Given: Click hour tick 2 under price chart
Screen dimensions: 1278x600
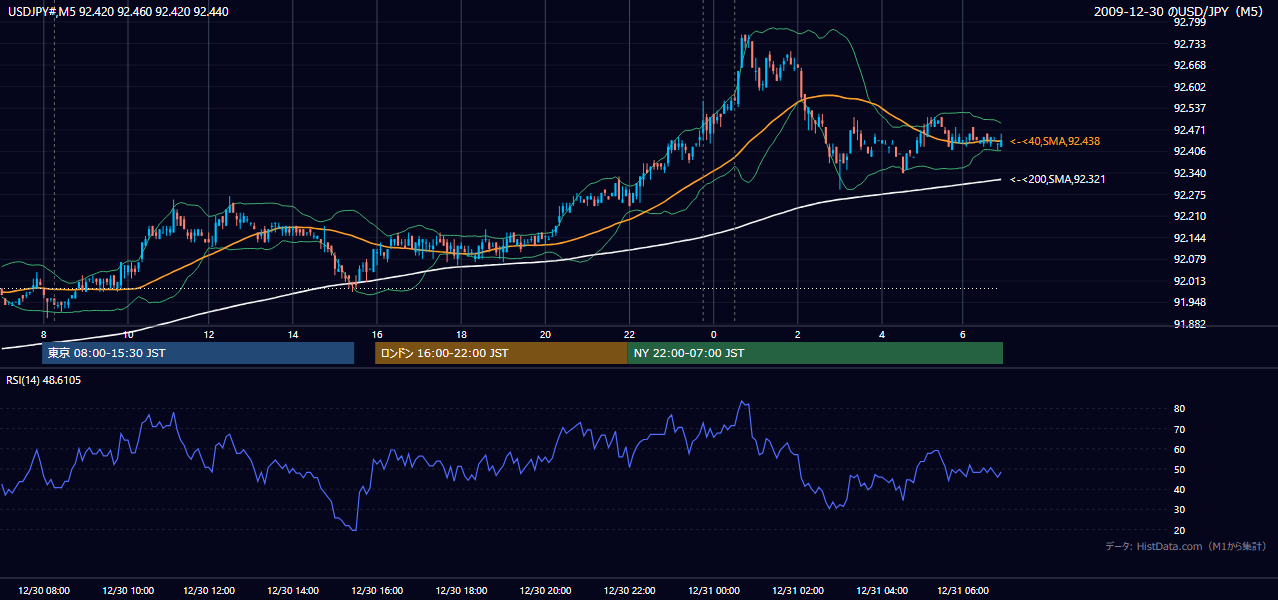Looking at the screenshot, I should pos(797,334).
